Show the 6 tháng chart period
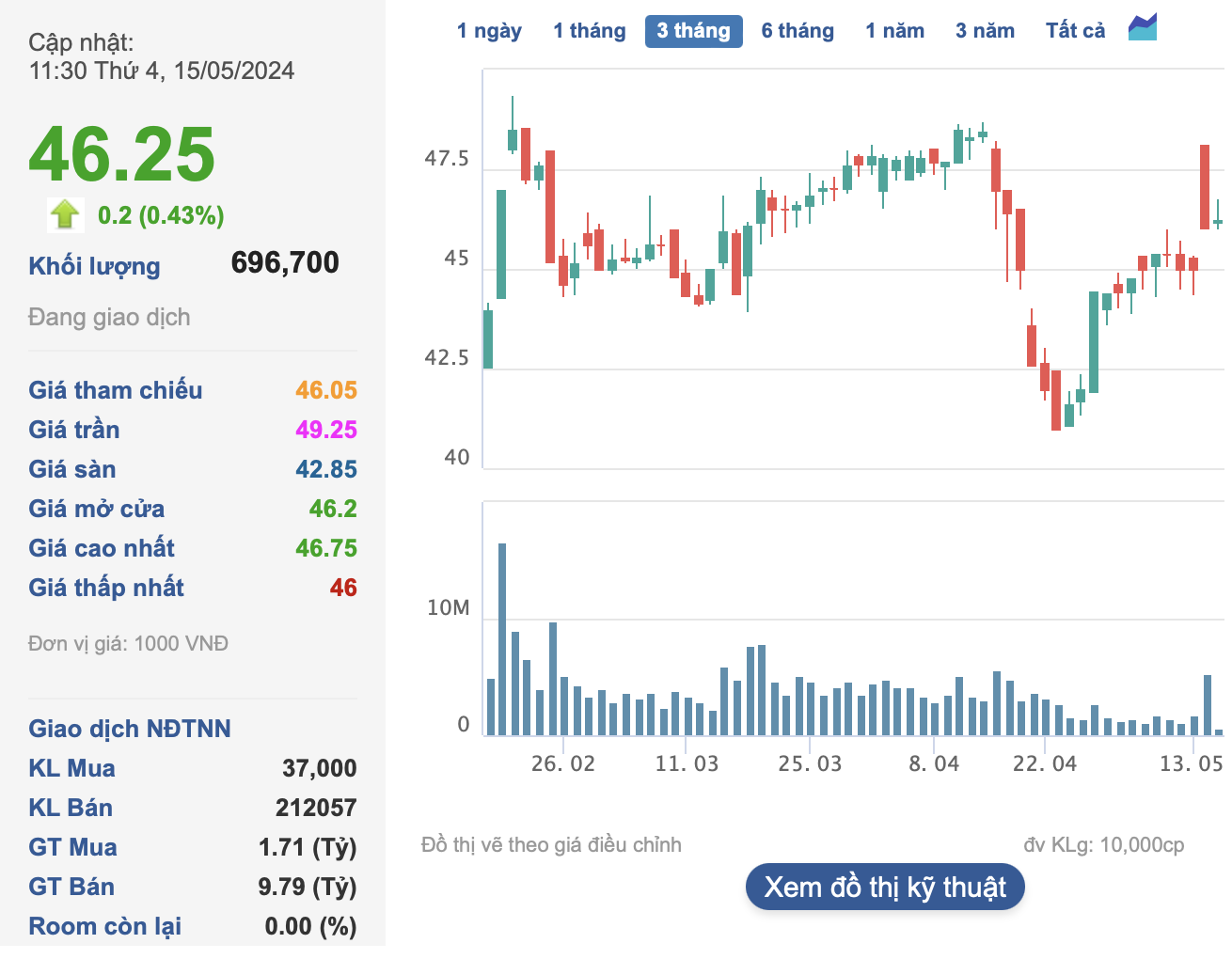 [x=798, y=31]
